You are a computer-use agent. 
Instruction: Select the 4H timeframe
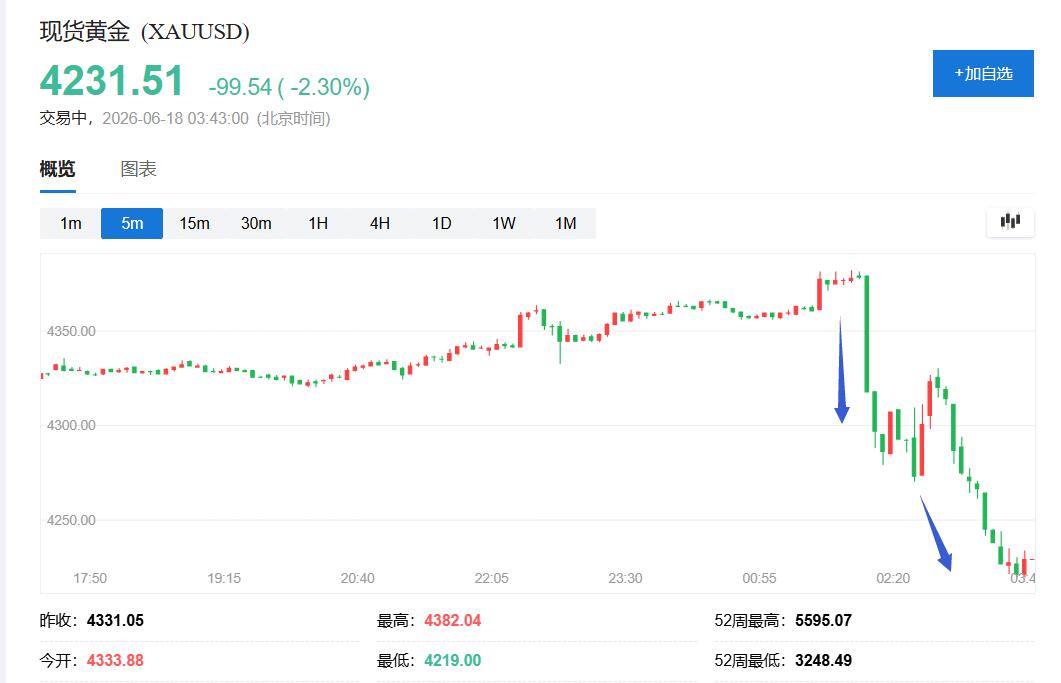[380, 223]
